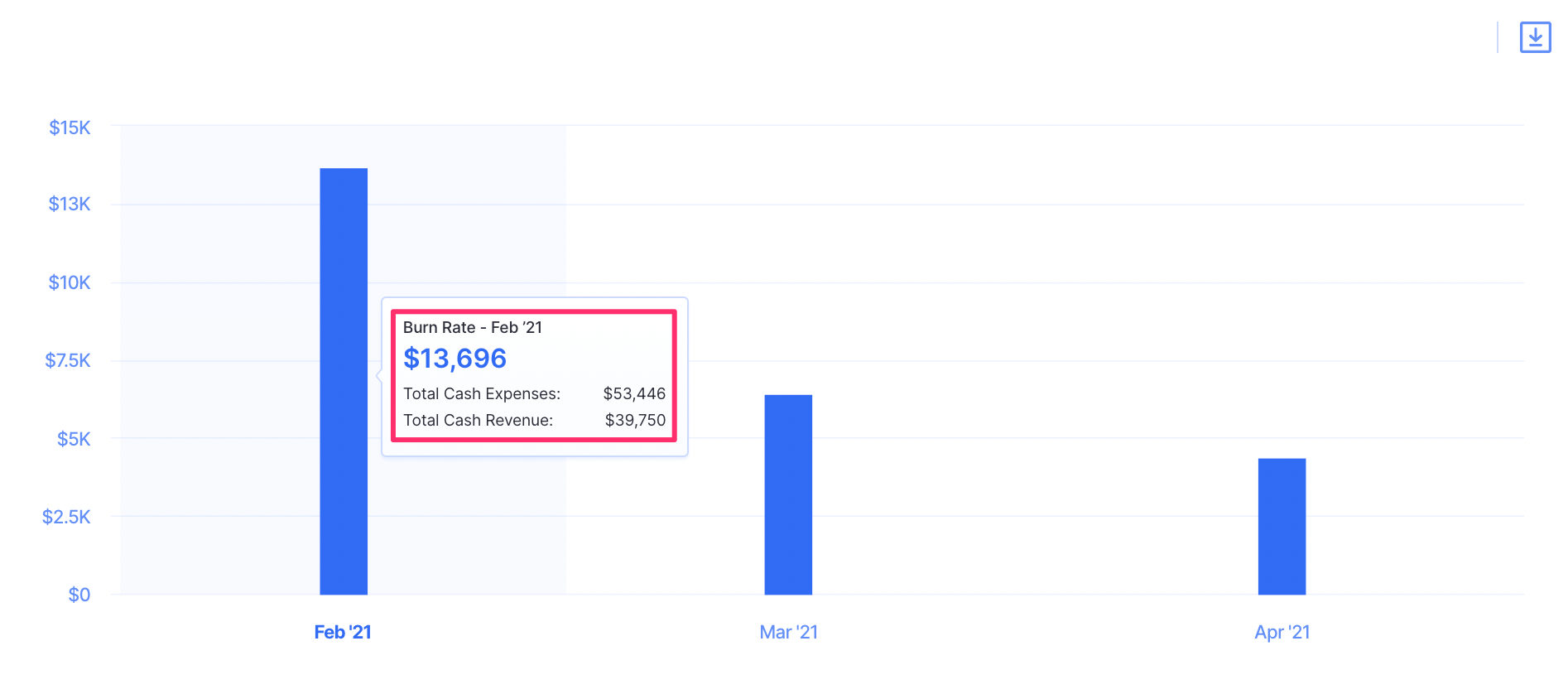This screenshot has height=694, width=1568.
Task: Click the Feb '21 burn rate bar
Action: (344, 381)
